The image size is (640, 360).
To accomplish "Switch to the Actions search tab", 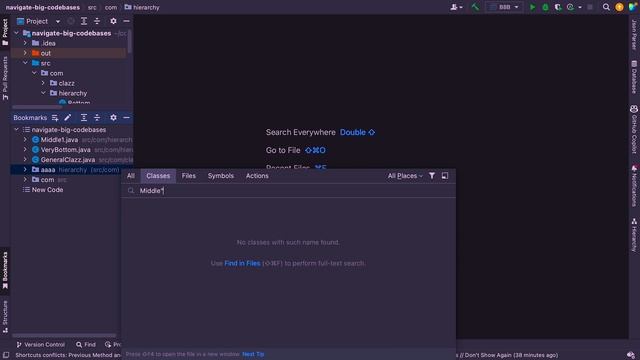I will tap(257, 176).
